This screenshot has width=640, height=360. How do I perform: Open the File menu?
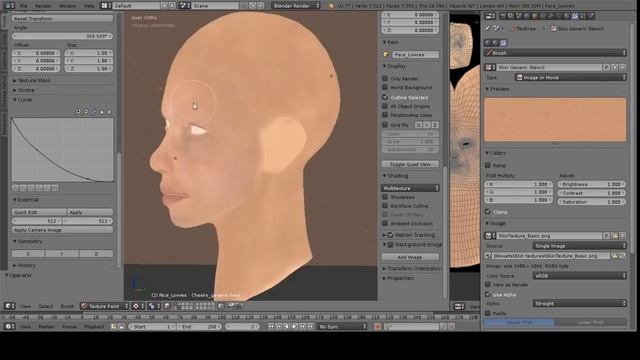[x=24, y=6]
